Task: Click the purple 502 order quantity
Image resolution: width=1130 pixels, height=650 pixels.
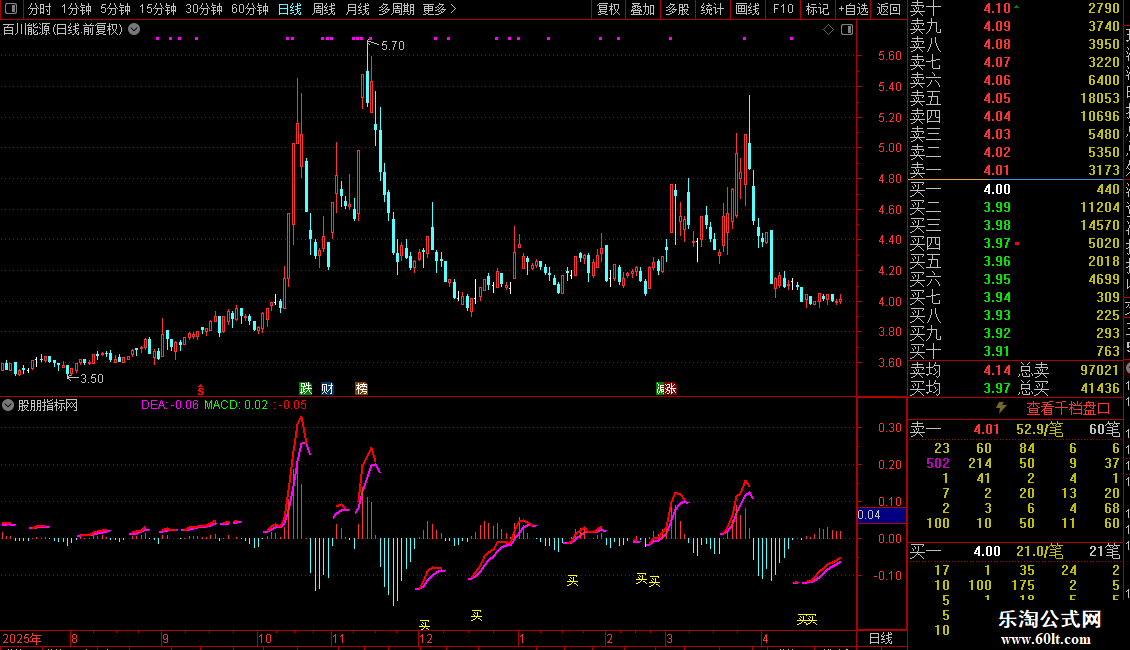Action: click(938, 463)
